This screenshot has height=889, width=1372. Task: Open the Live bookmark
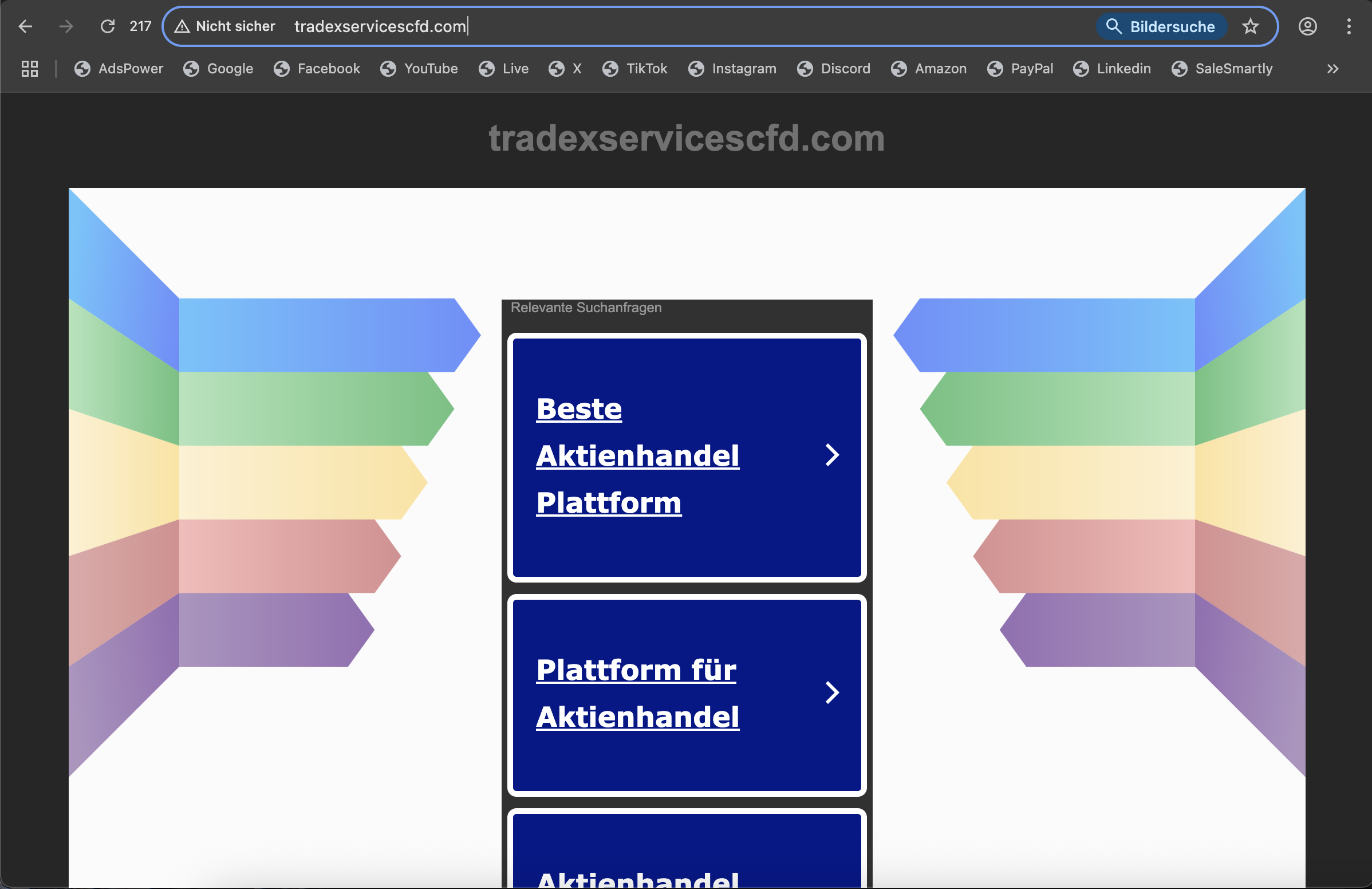tap(504, 69)
